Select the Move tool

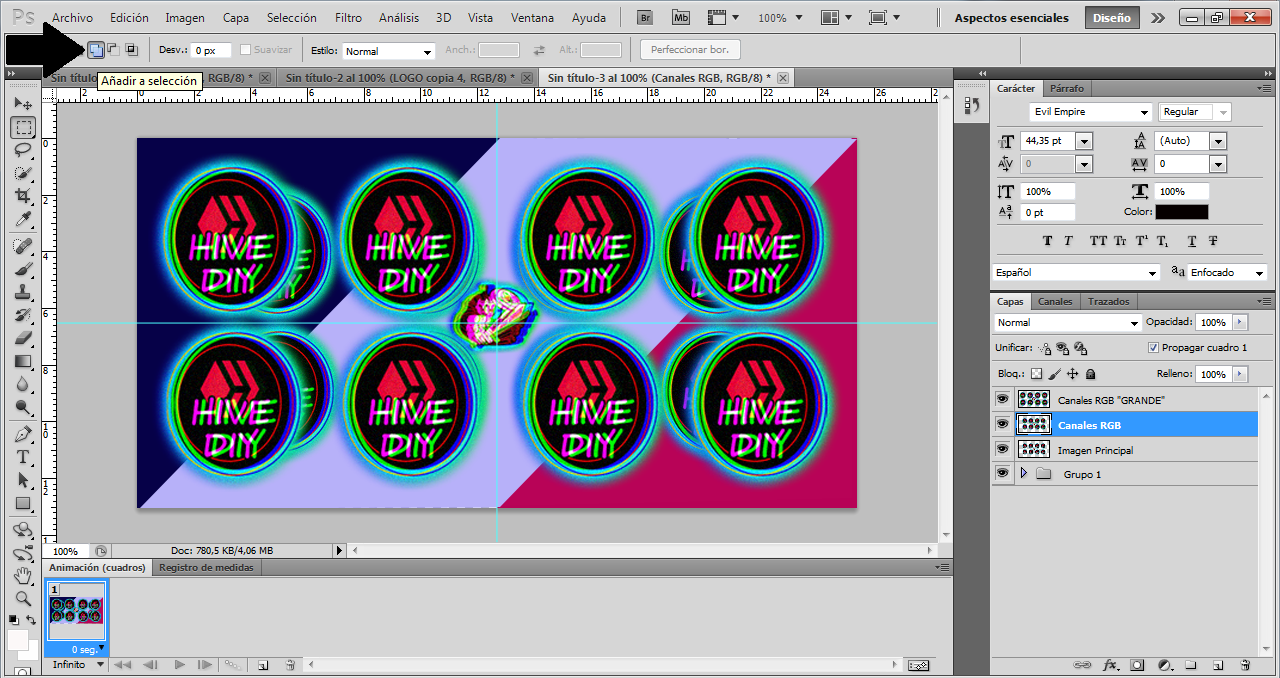23,103
